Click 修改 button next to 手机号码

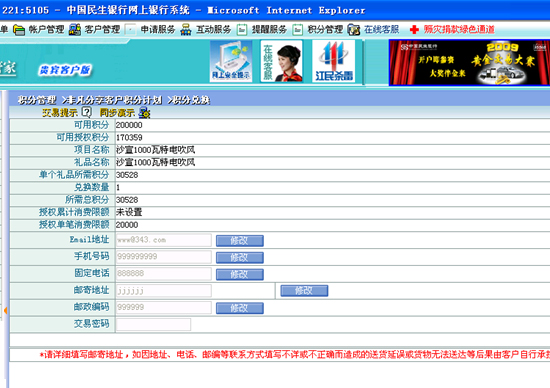240,257
